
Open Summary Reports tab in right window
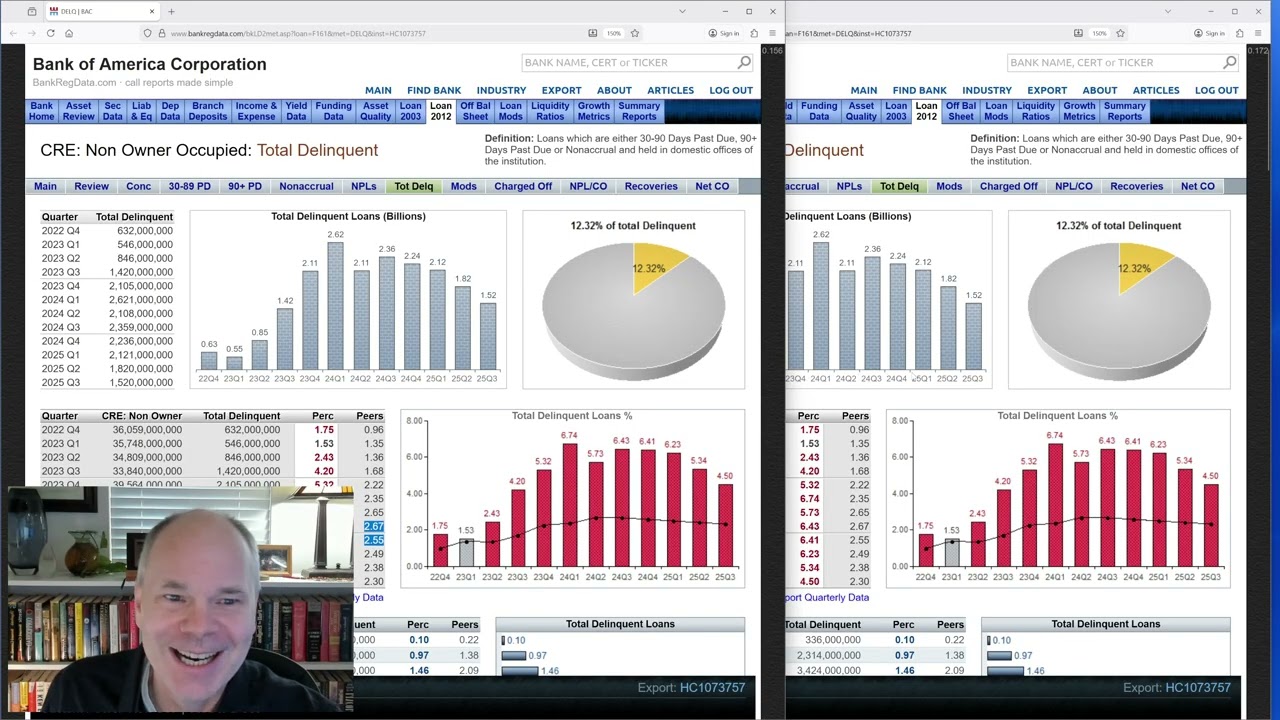click(x=1124, y=111)
